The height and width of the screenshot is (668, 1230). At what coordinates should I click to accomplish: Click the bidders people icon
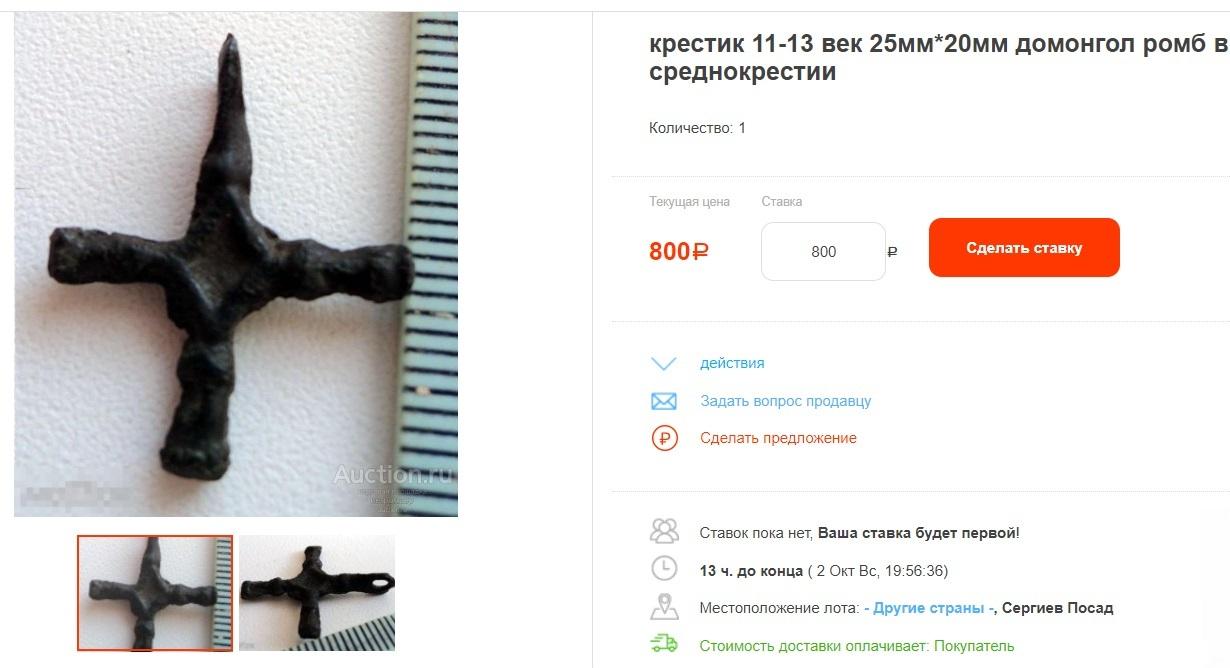coord(664,530)
